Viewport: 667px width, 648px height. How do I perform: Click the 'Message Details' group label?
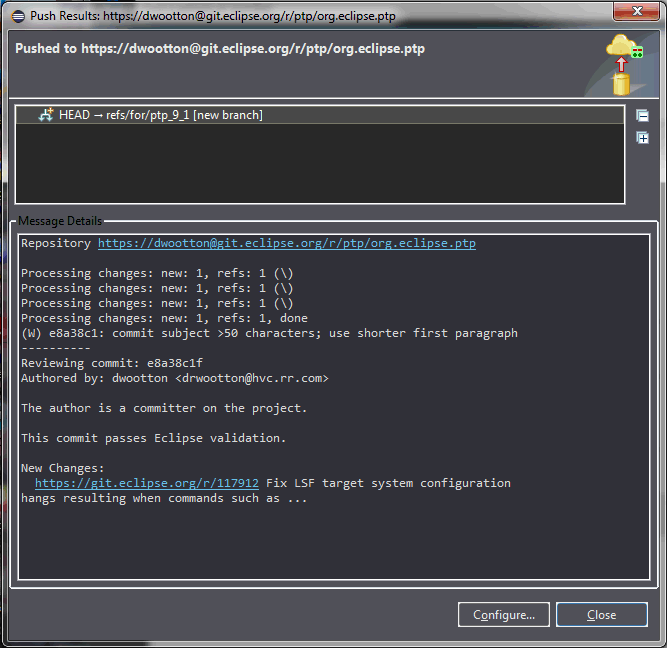pyautogui.click(x=60, y=221)
